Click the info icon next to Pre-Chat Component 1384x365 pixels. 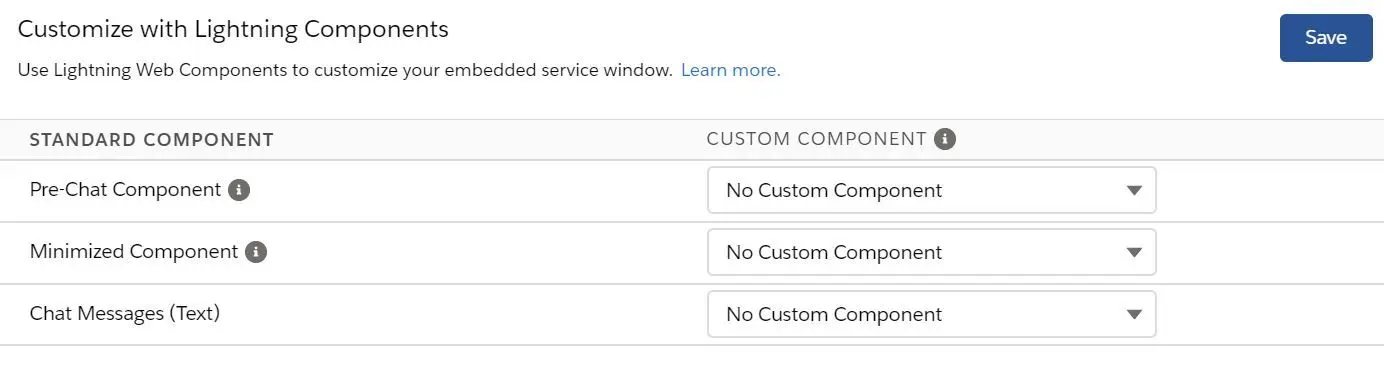point(238,190)
